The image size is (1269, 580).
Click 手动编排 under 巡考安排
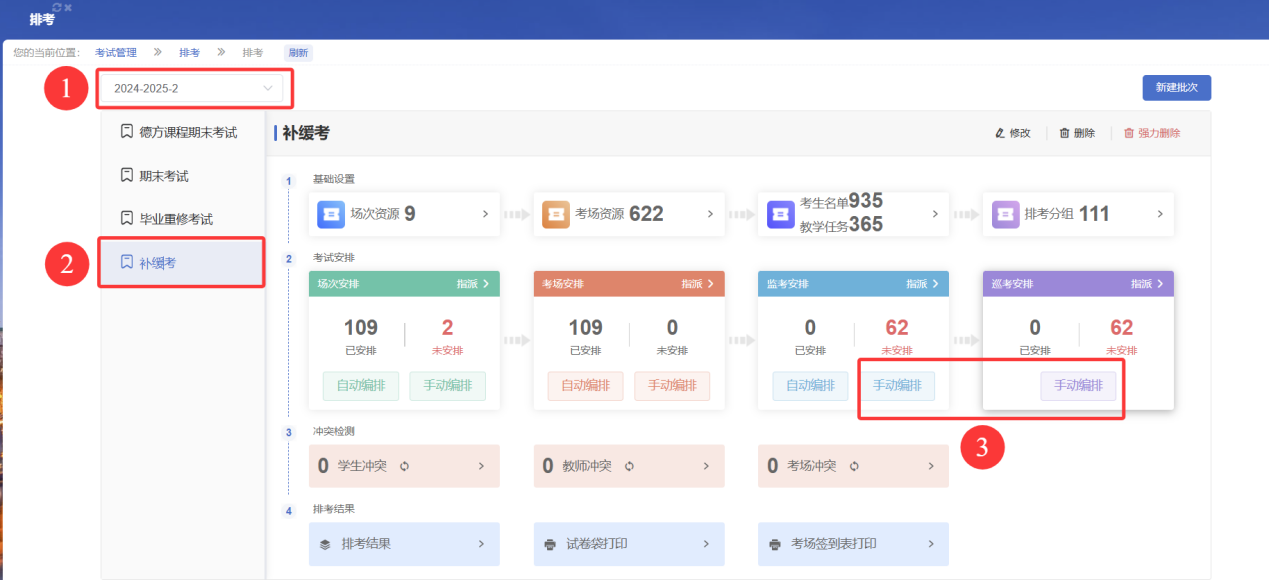point(1078,386)
